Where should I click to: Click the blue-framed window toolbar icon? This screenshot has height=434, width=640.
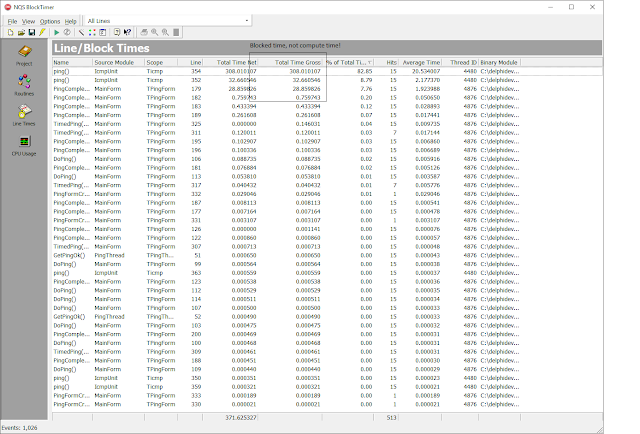(102, 32)
